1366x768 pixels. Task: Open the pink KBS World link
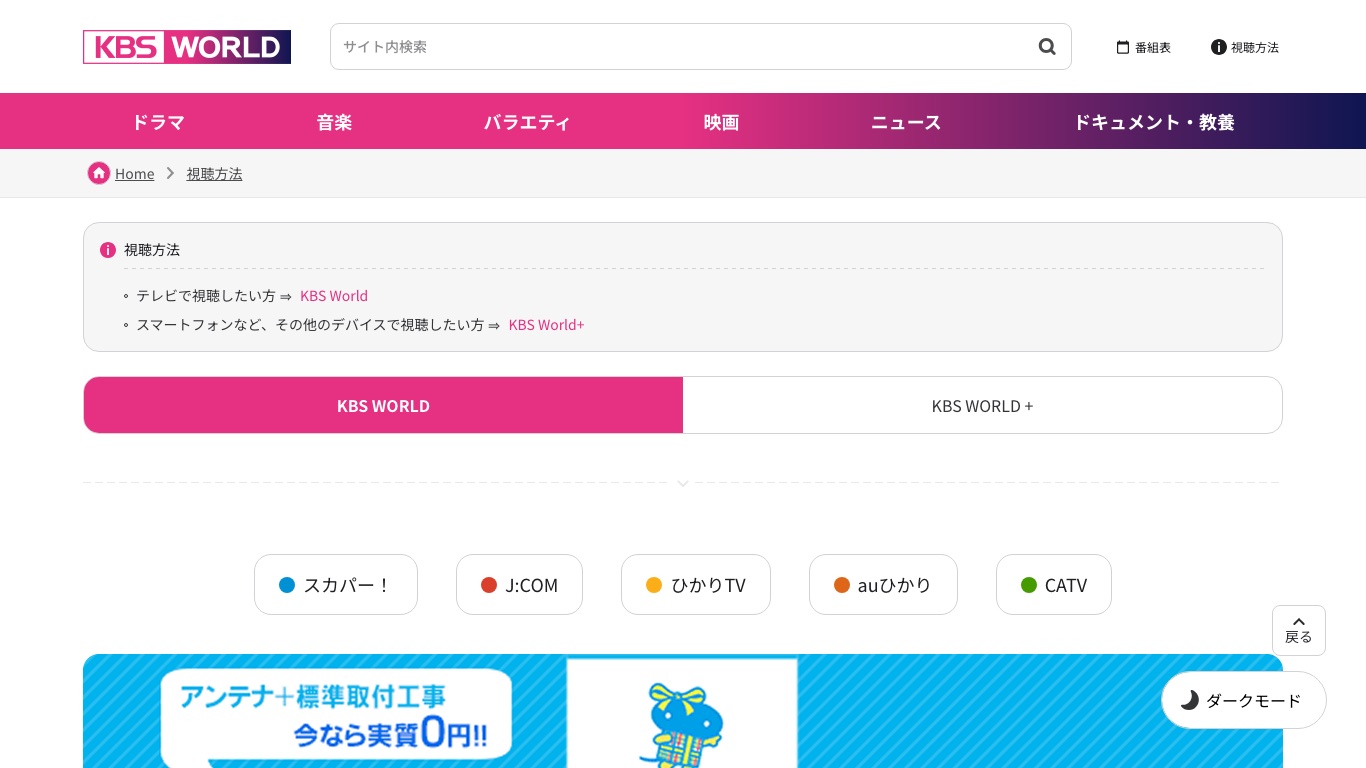[x=334, y=296]
